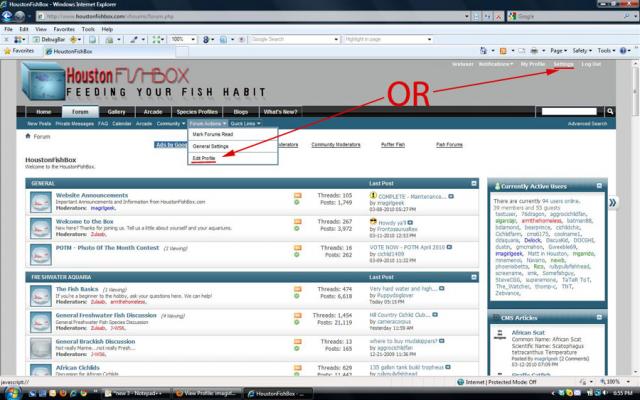Click the green resize window icon in DebugBar
The image size is (640, 400).
click(156, 40)
